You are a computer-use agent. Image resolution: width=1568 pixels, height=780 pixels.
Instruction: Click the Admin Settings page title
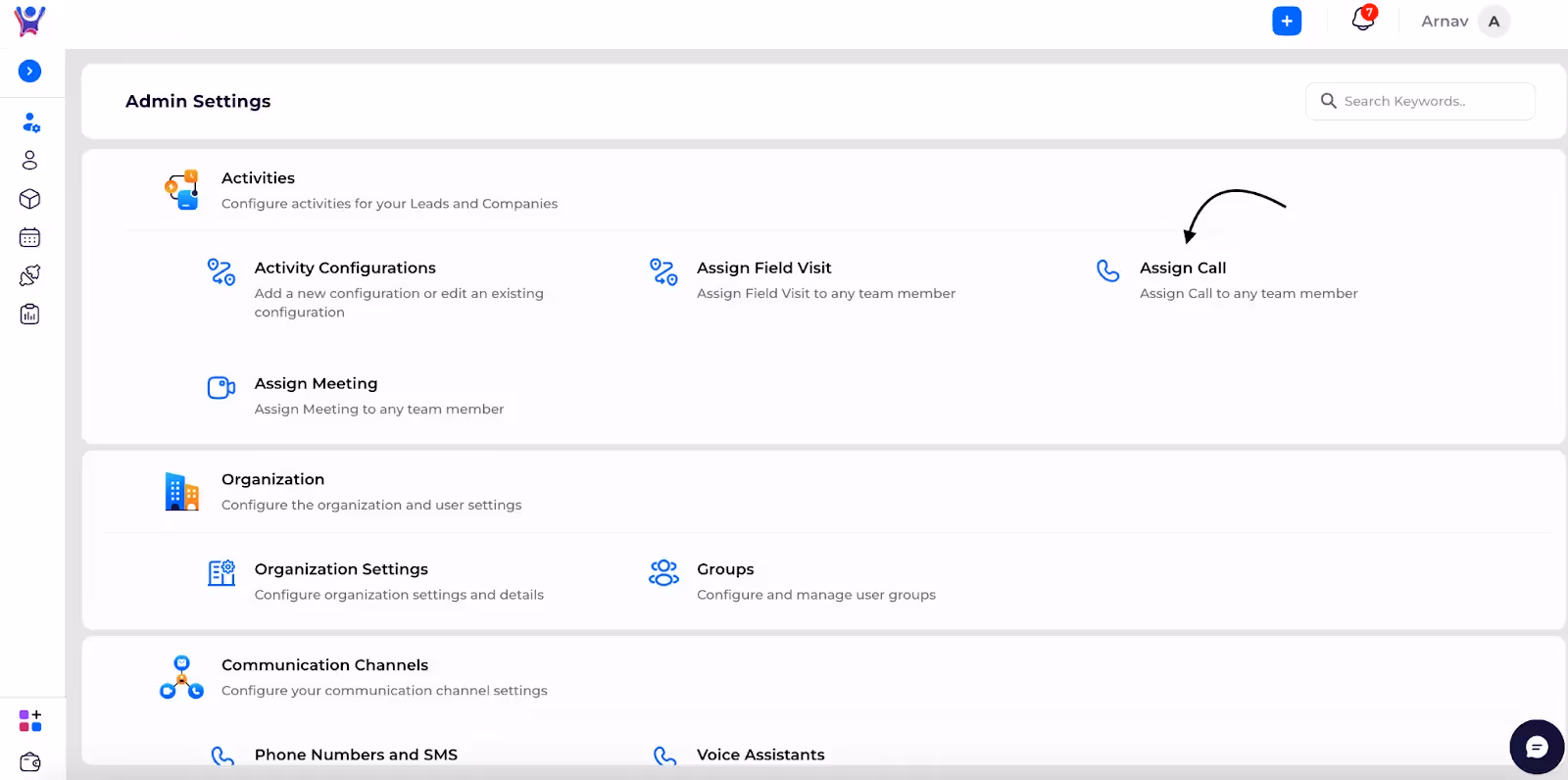pyautogui.click(x=198, y=101)
